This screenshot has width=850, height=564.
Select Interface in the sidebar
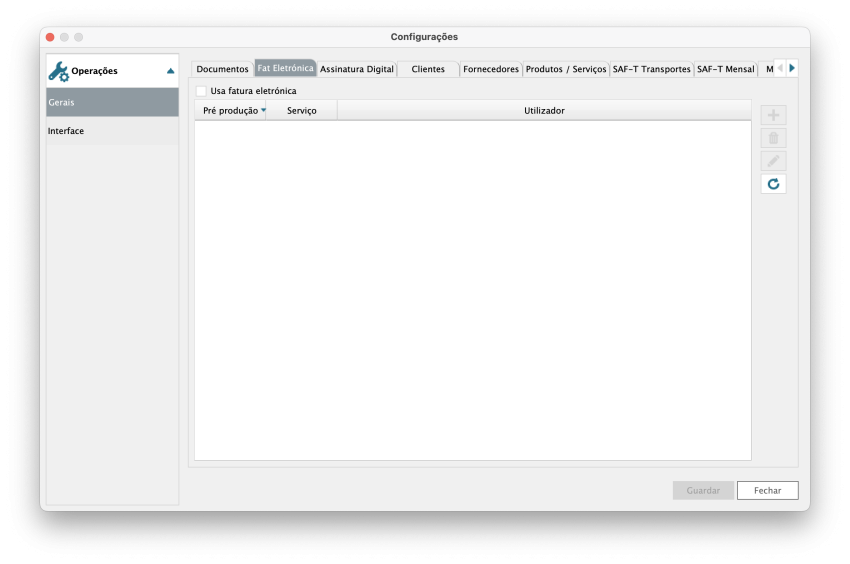point(66,131)
